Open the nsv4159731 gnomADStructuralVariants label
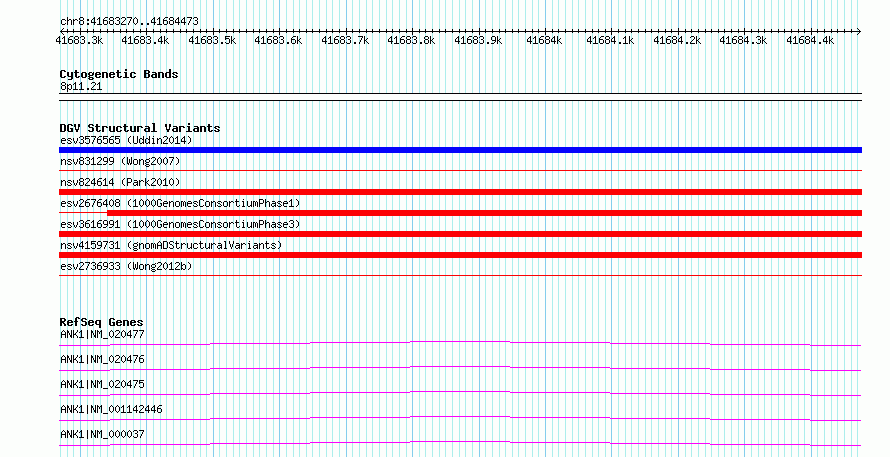This screenshot has width=890, height=457. coord(171,245)
